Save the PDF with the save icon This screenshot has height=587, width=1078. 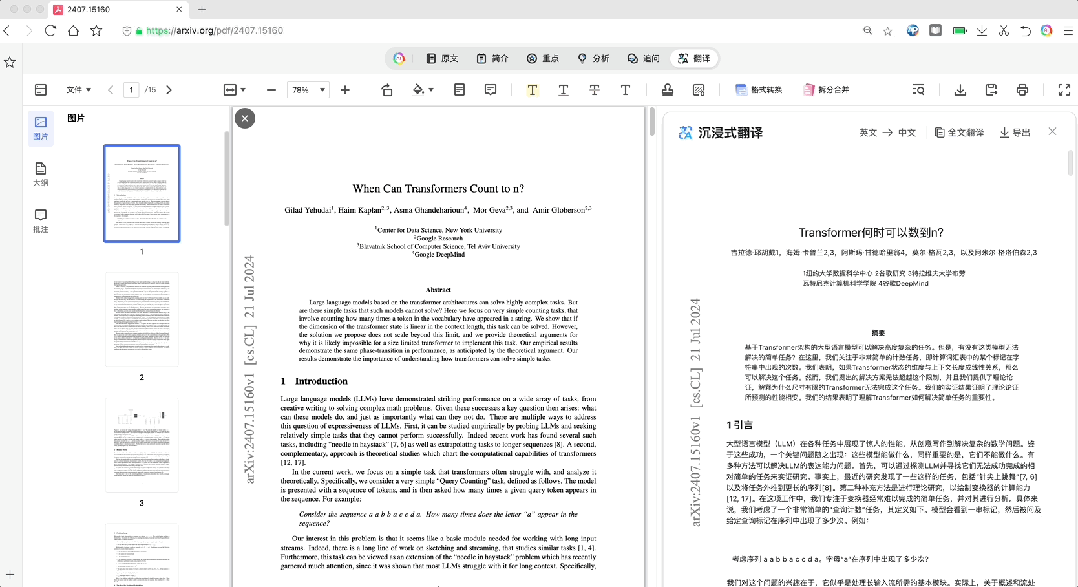[991, 89]
